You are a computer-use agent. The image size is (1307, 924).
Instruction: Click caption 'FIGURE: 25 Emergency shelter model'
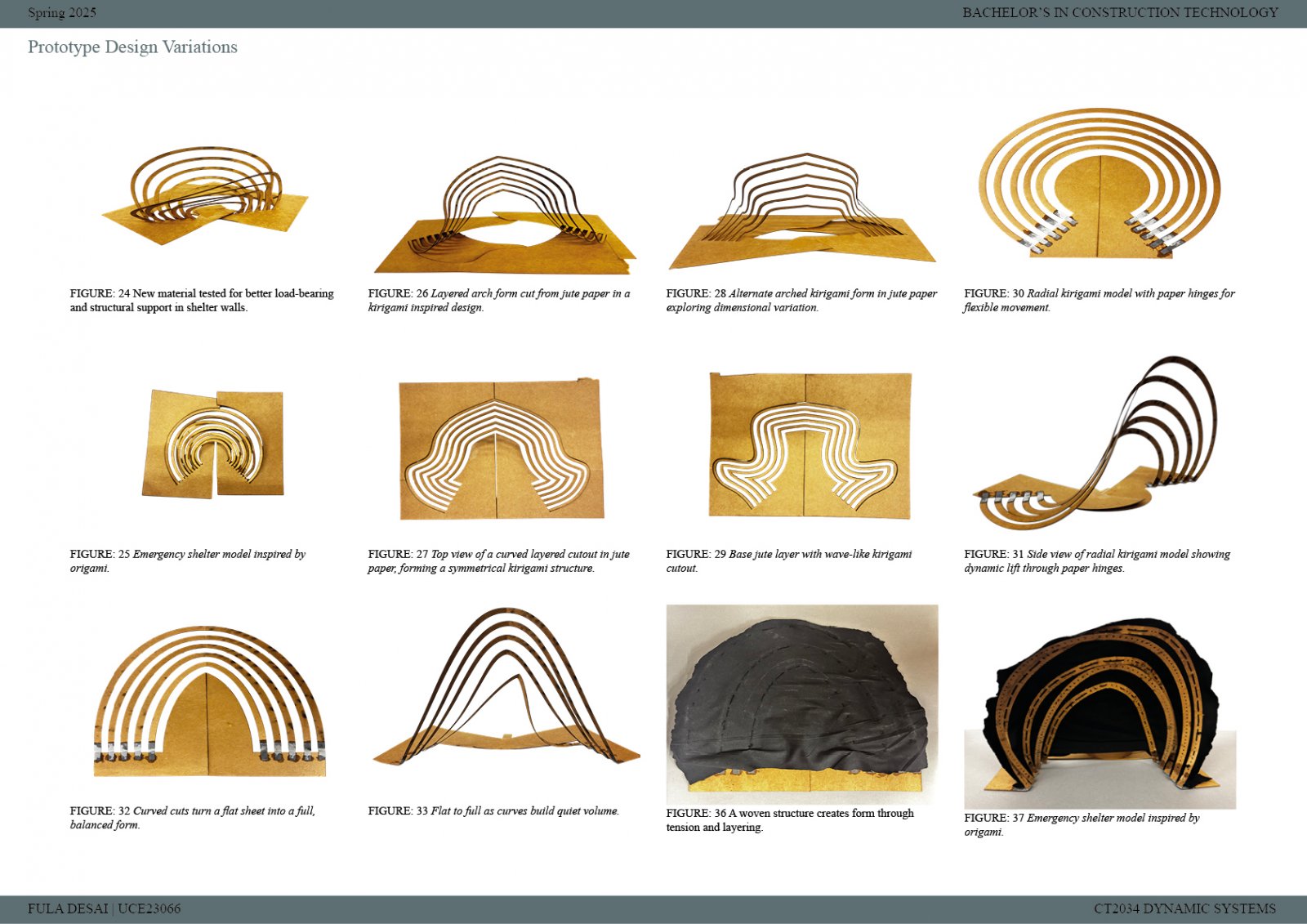click(x=188, y=561)
